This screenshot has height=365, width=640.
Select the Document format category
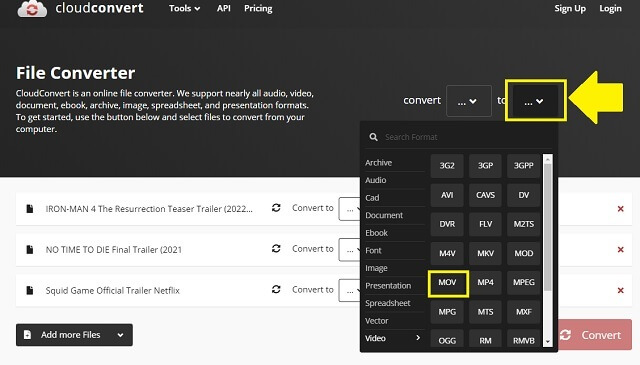(x=384, y=215)
